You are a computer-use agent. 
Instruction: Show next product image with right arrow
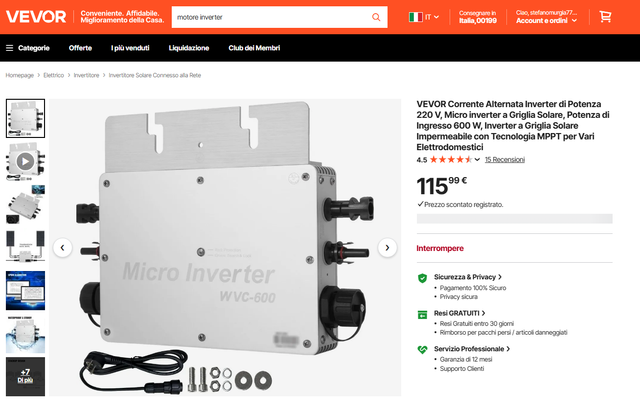click(387, 248)
